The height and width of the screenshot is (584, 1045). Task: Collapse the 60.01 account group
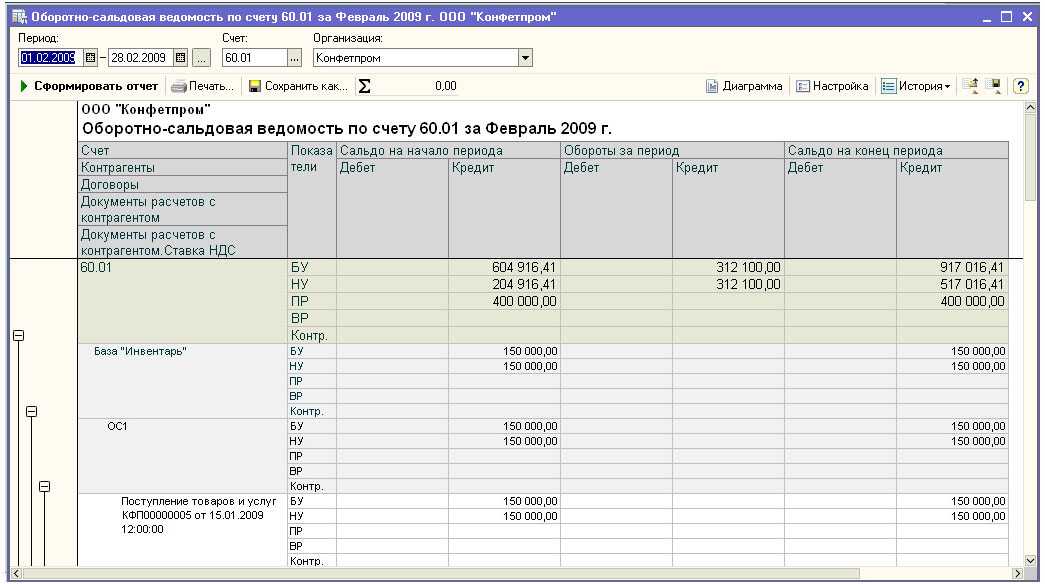(x=16, y=336)
